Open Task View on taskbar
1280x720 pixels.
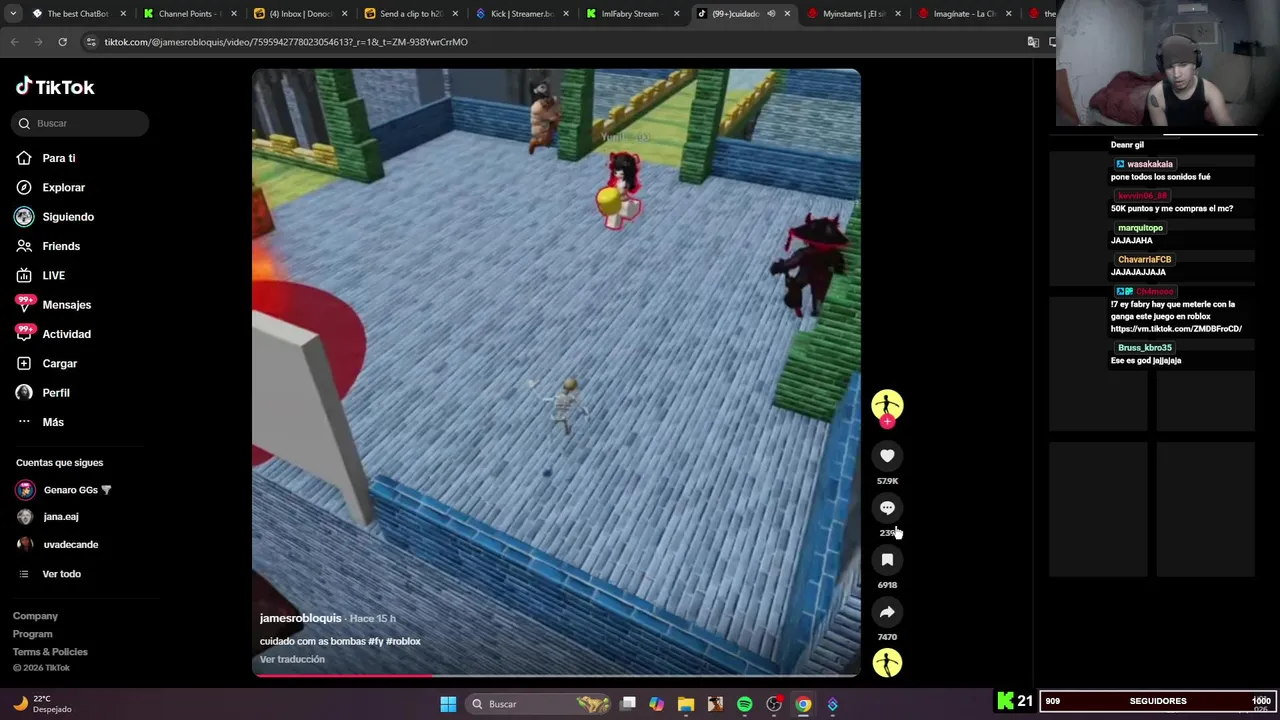pyautogui.click(x=628, y=704)
